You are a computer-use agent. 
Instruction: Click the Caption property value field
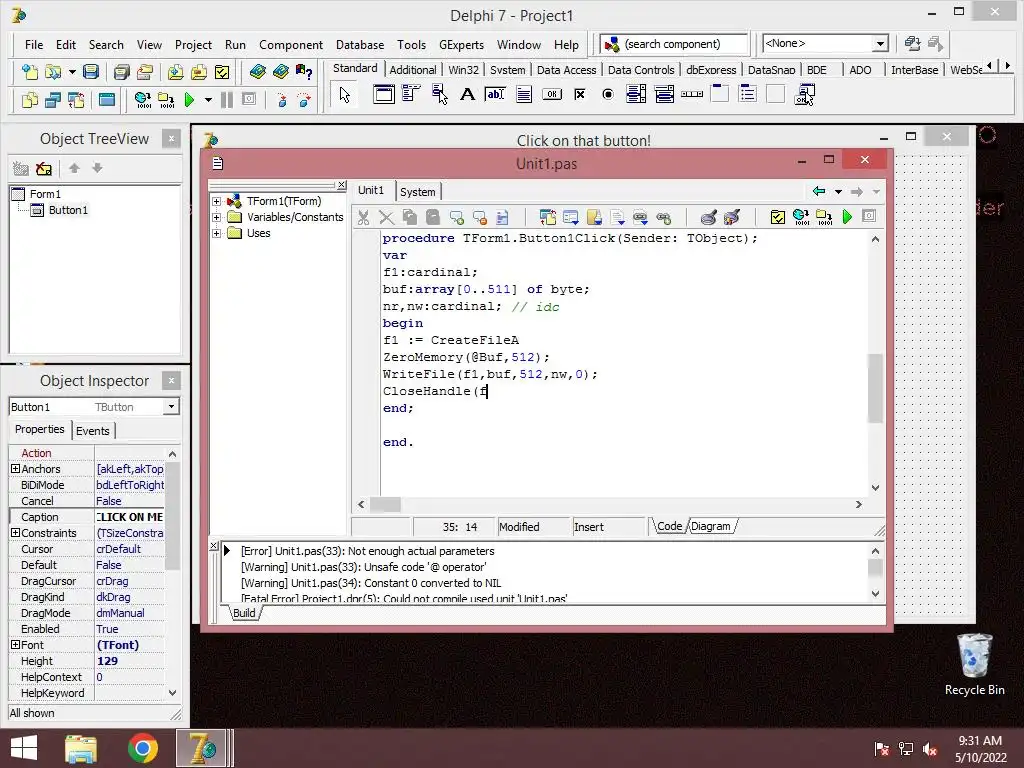(x=129, y=517)
